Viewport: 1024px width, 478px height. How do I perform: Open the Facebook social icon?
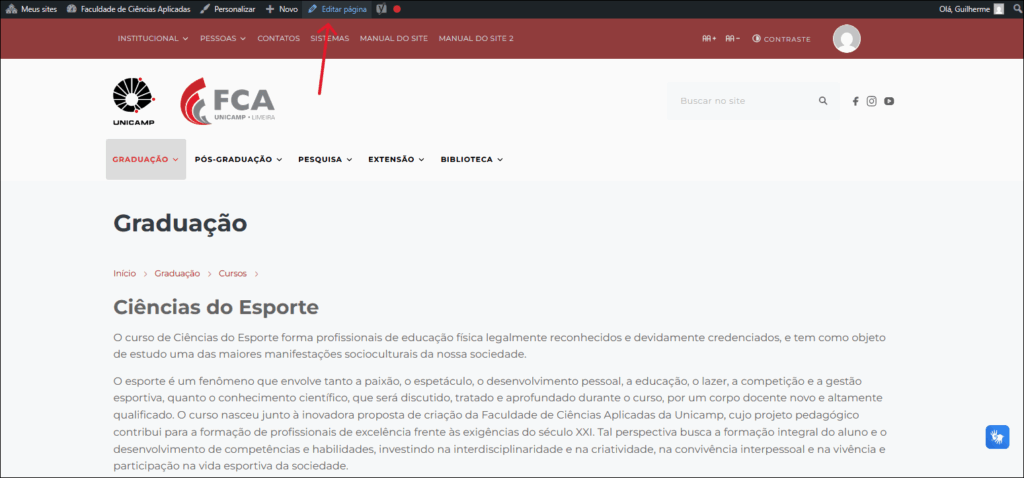point(855,101)
